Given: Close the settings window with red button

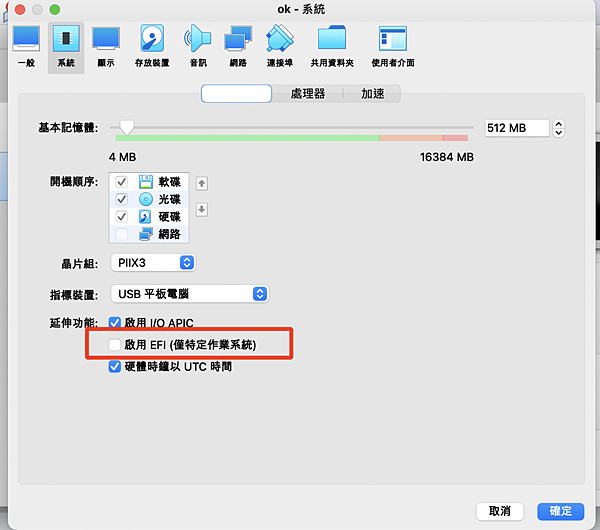Looking at the screenshot, I should [20, 10].
